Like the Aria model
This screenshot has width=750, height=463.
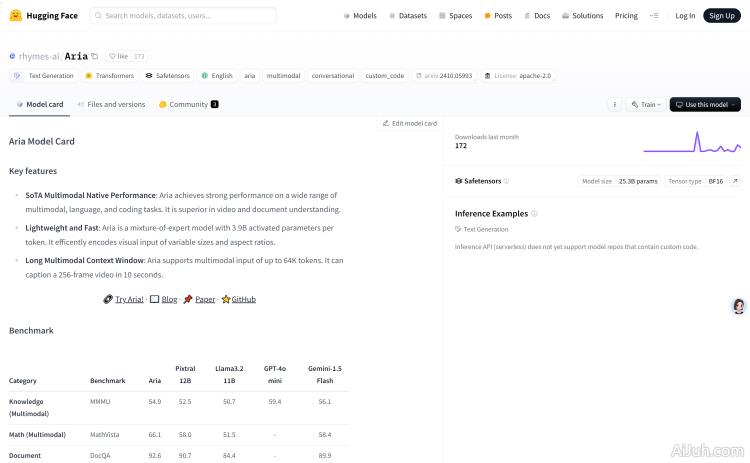pyautogui.click(x=118, y=56)
